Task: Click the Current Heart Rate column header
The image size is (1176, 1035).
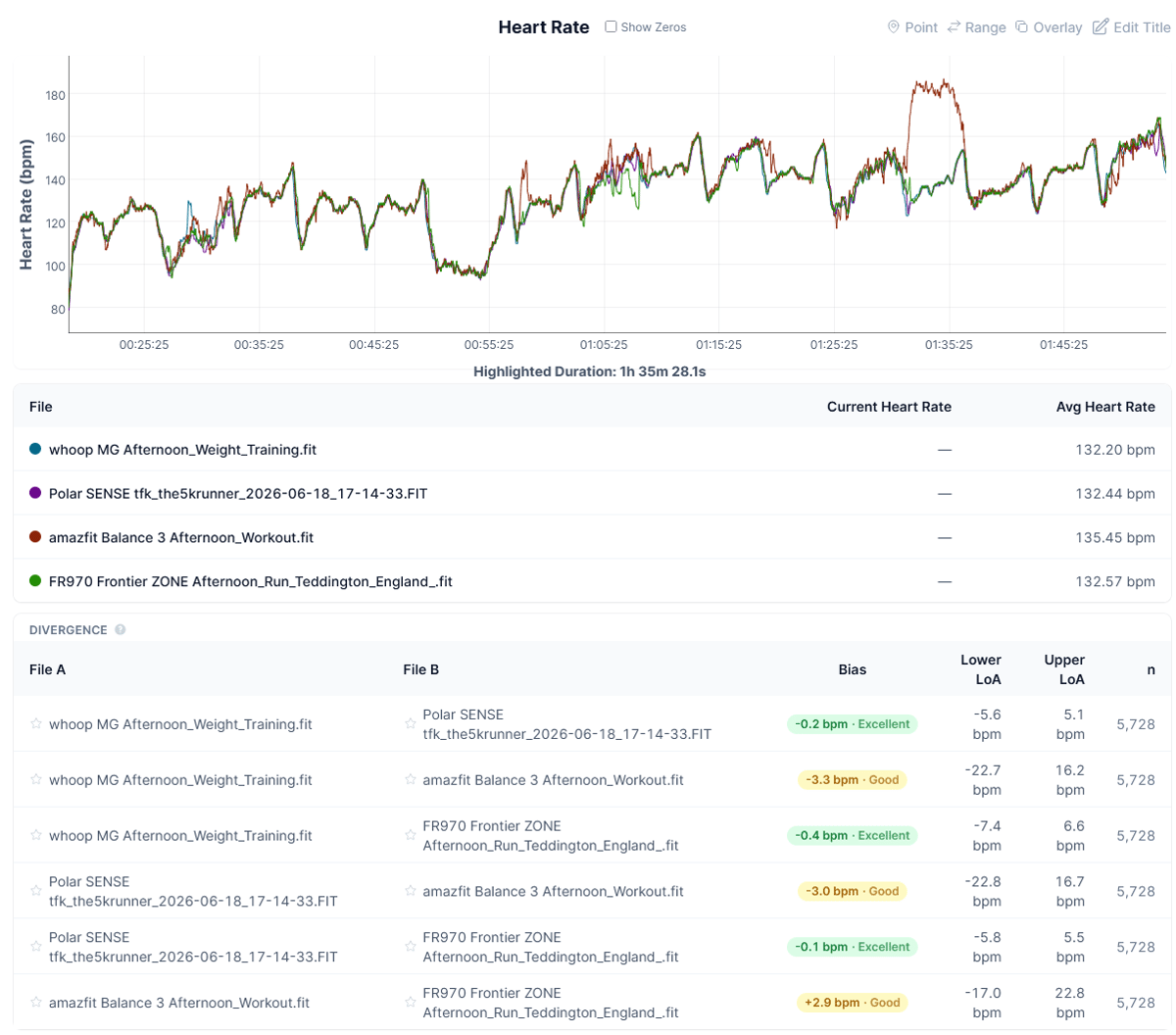Action: tap(889, 407)
